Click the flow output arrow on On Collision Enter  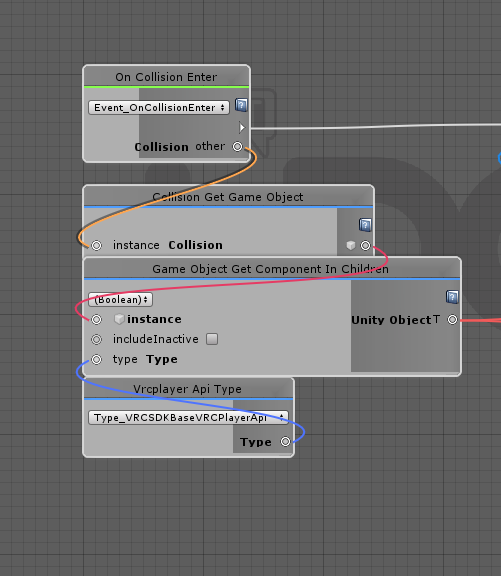pos(242,127)
